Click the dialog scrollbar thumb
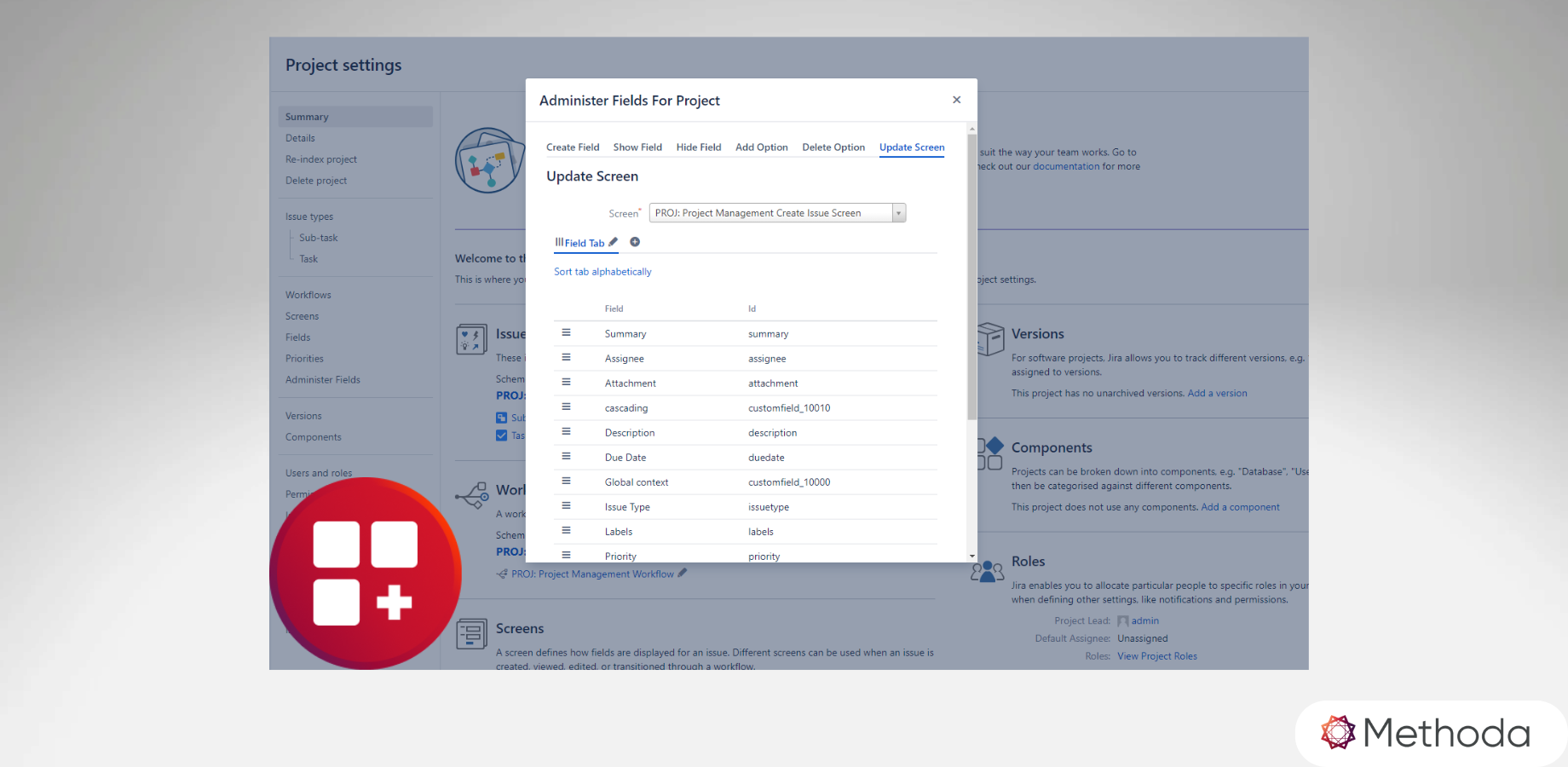The height and width of the screenshot is (767, 1568). (x=972, y=277)
